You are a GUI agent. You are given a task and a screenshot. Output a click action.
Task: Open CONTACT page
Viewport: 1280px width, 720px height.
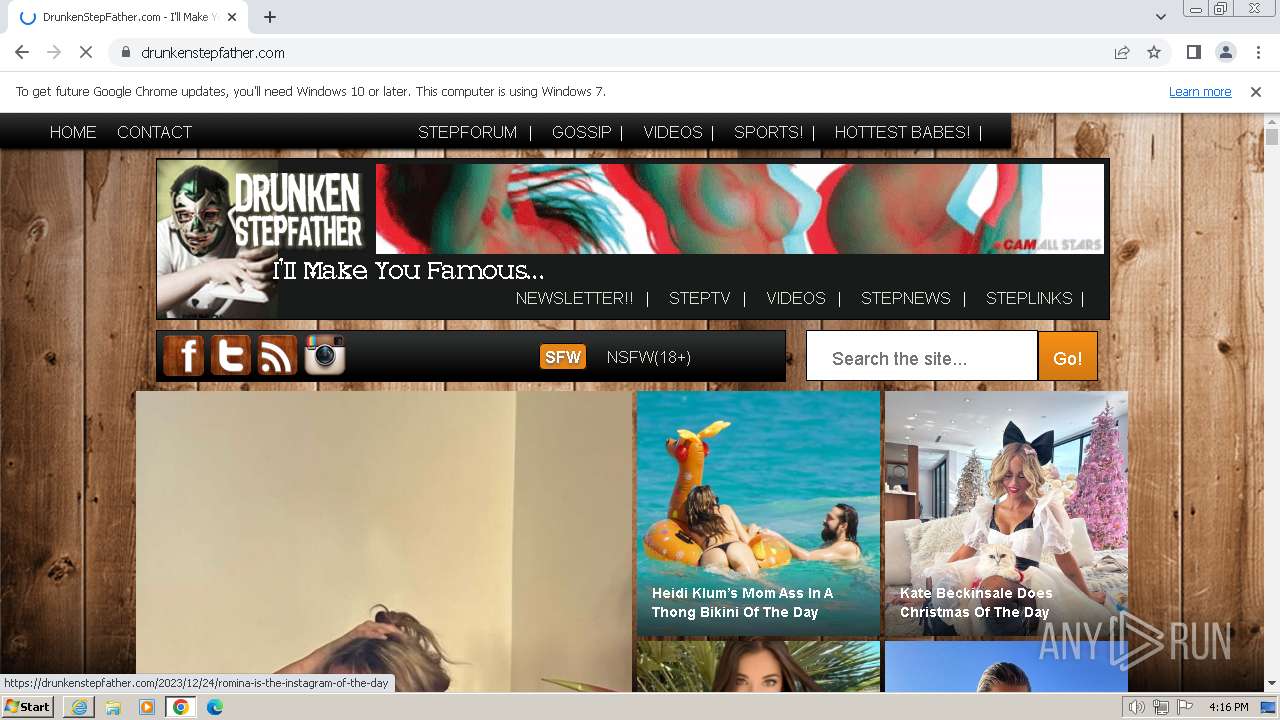(x=154, y=132)
